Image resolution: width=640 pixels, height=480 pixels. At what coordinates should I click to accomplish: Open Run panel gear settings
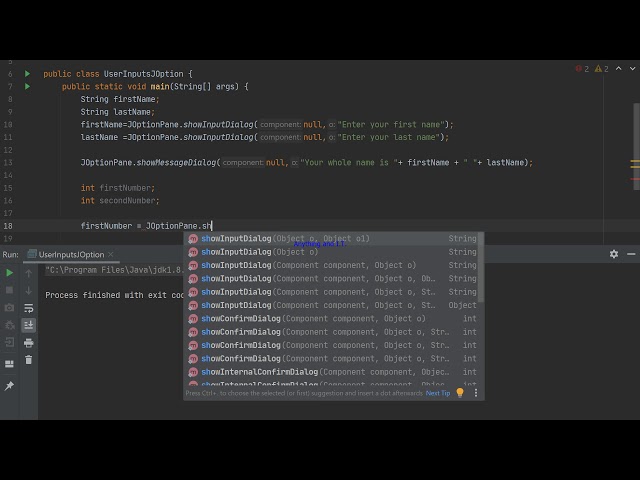point(614,254)
